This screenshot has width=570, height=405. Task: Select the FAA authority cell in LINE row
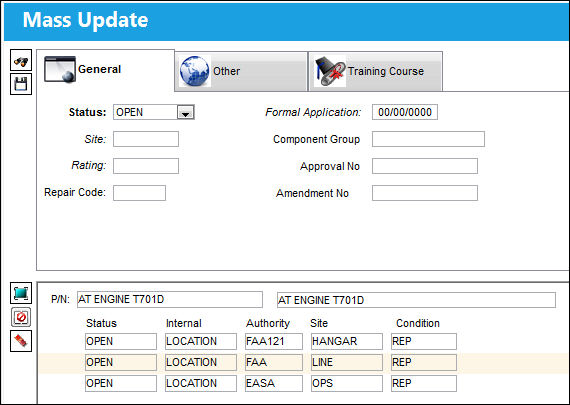[274, 362]
